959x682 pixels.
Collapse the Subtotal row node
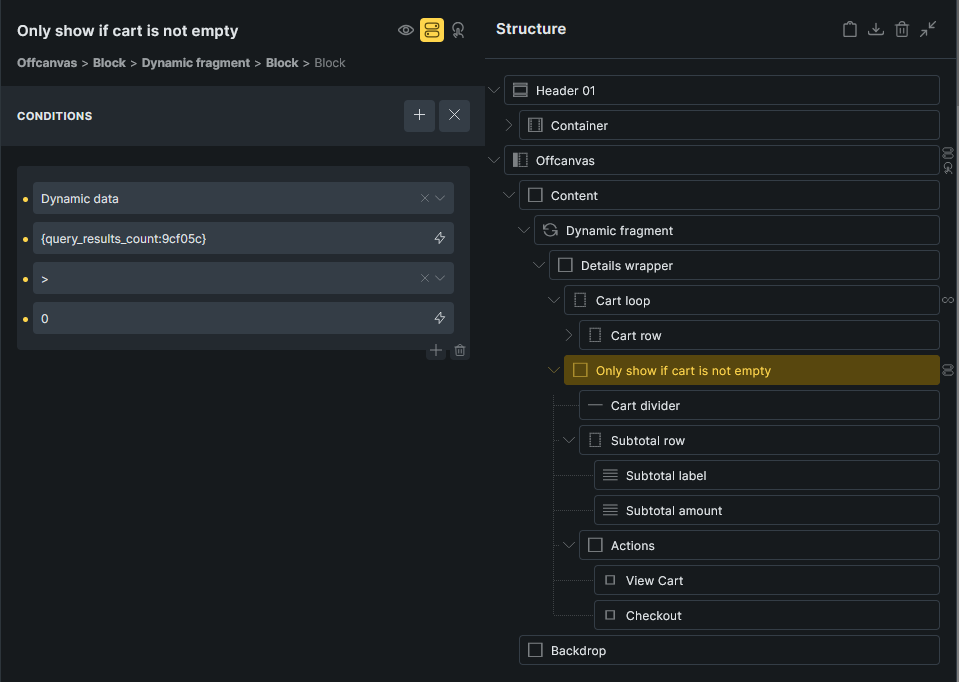click(x=569, y=440)
